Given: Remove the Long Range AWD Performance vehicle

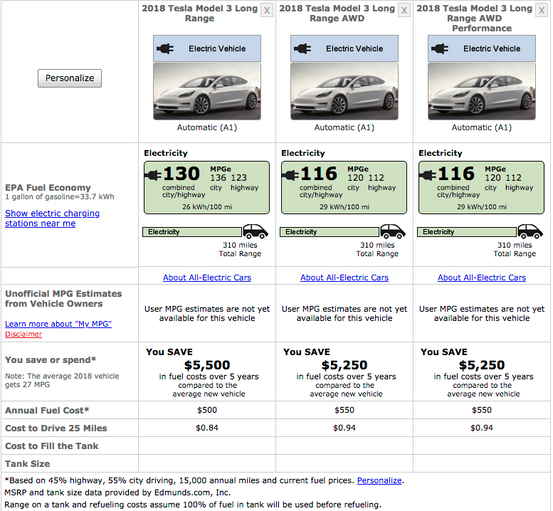Looking at the screenshot, I should coord(541,11).
